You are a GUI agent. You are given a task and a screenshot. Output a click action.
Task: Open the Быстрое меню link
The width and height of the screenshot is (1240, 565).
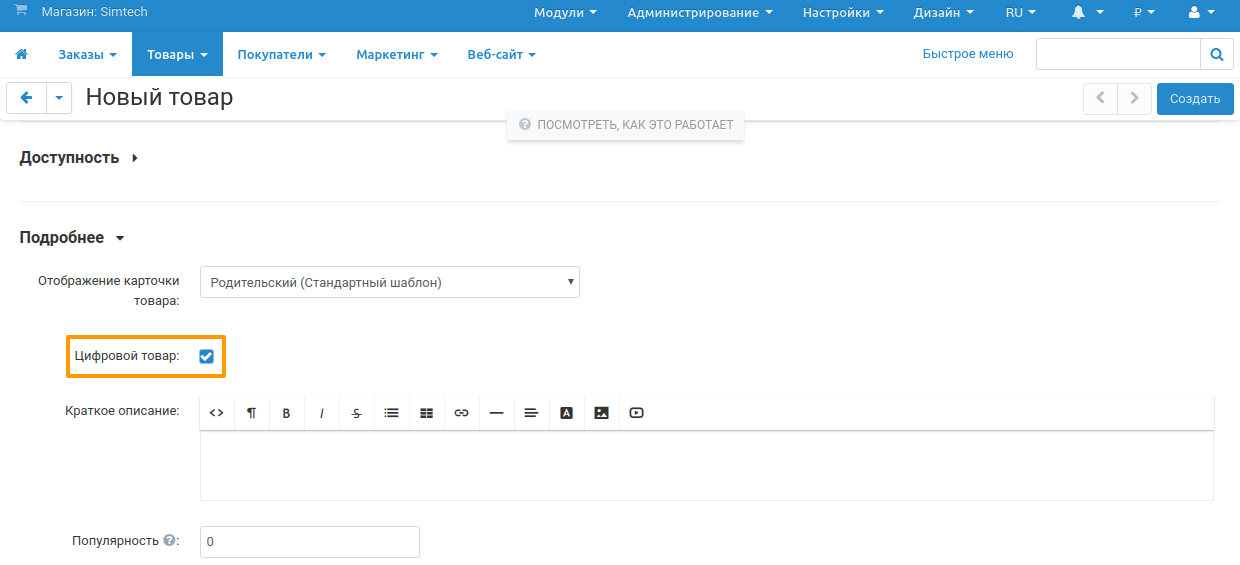pos(967,54)
